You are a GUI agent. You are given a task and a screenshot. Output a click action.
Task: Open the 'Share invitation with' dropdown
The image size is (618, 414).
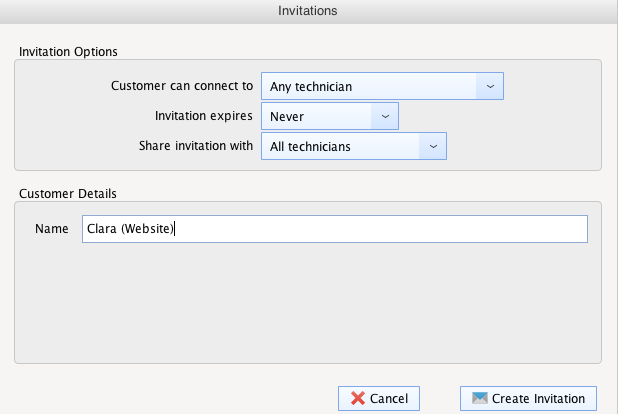(354, 146)
